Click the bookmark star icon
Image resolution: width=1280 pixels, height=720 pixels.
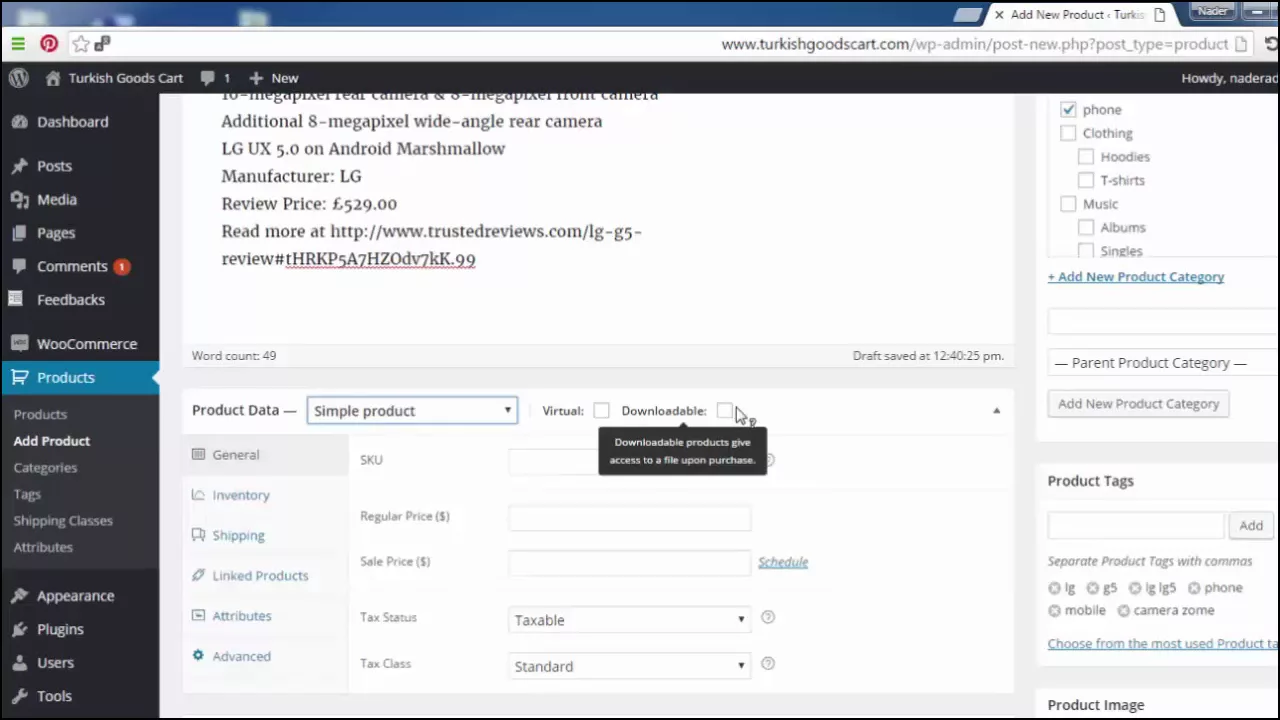pos(81,44)
